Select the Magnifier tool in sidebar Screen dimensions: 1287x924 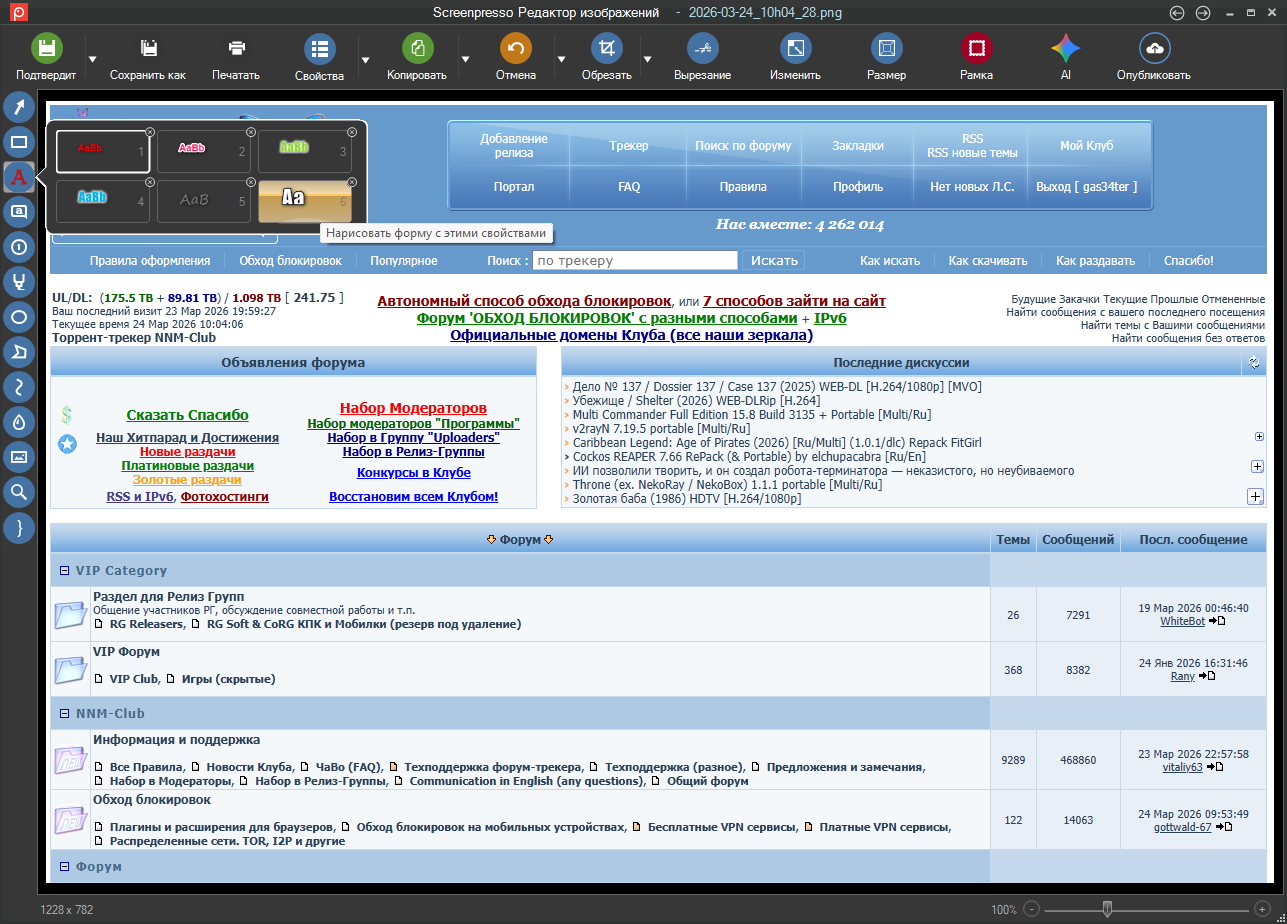19,492
